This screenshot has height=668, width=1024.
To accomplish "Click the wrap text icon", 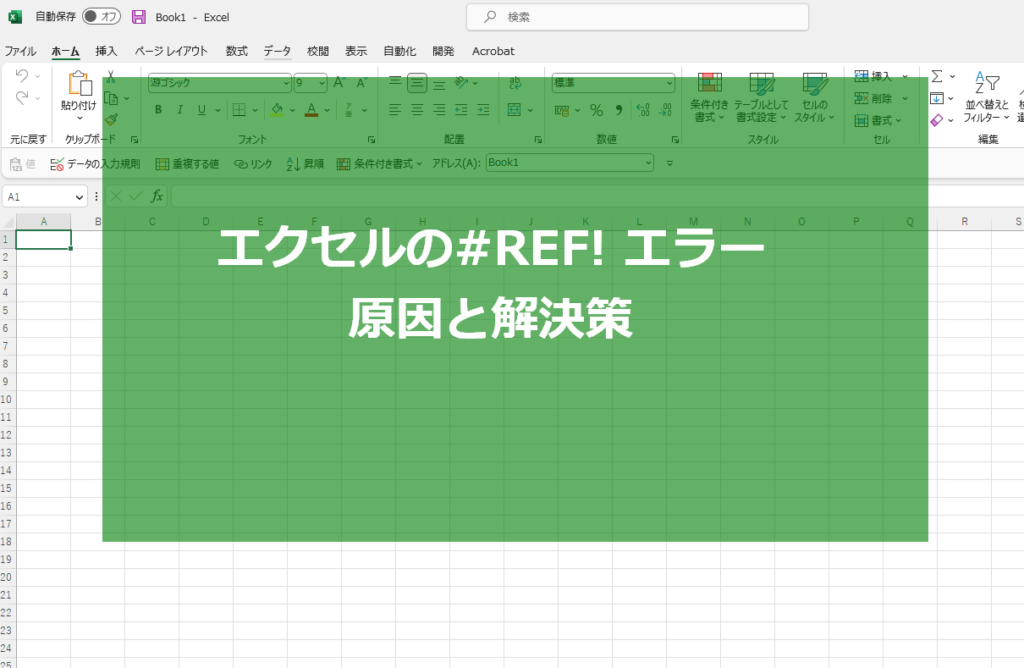I will pyautogui.click(x=515, y=83).
